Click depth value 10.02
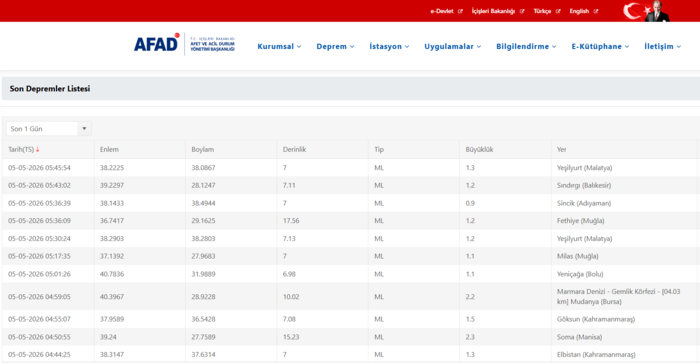This screenshot has height=363, width=700. [x=291, y=296]
